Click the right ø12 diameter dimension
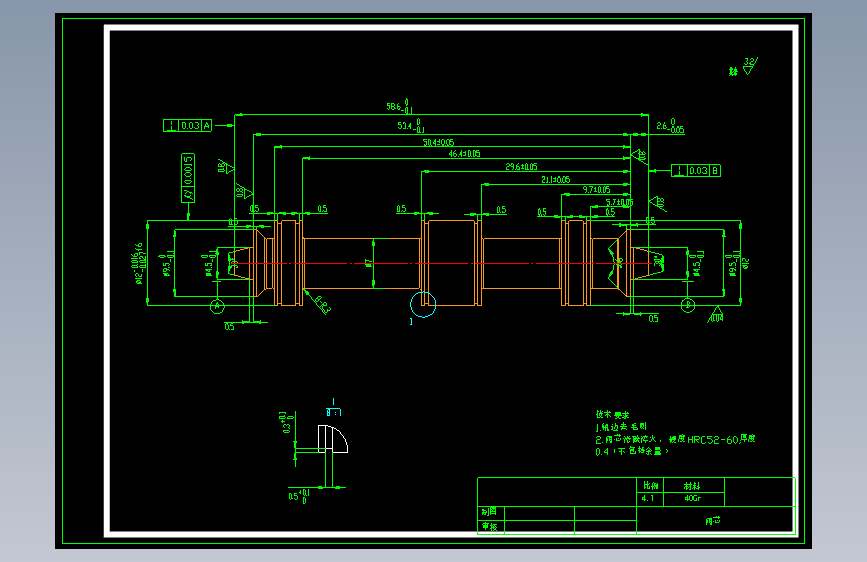The height and width of the screenshot is (562, 867). point(745,263)
